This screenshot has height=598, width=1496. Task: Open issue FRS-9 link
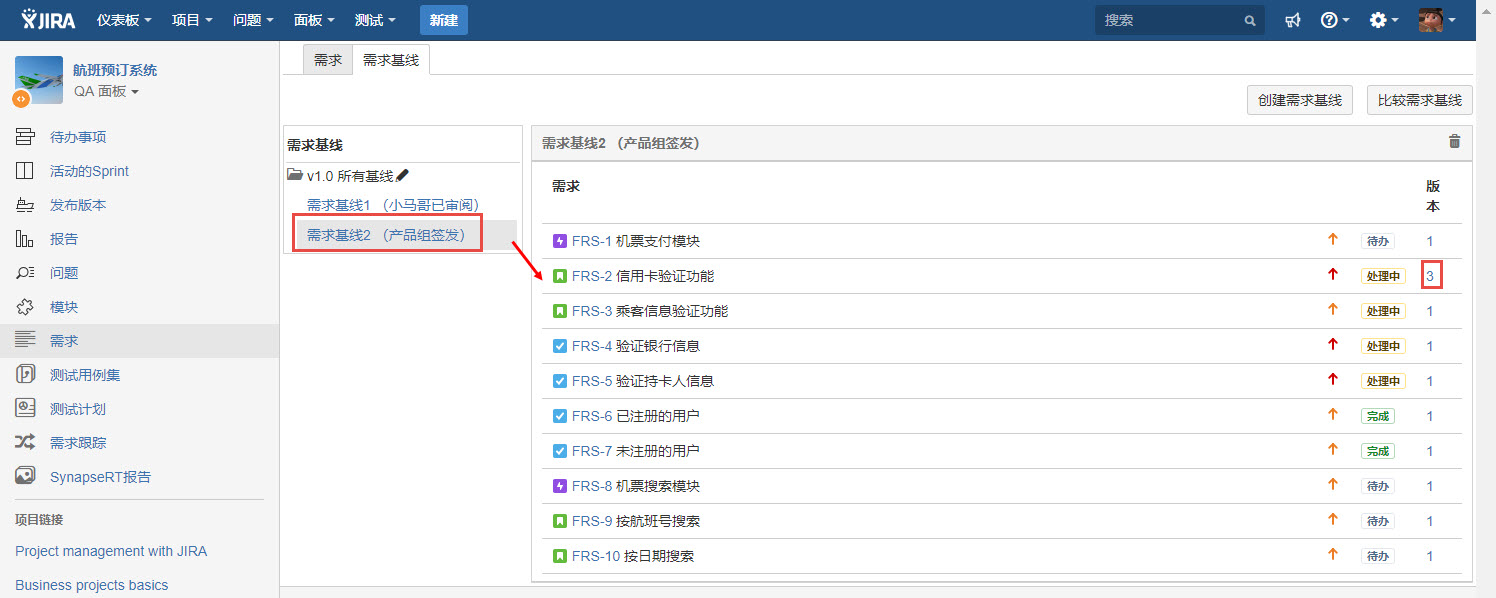[x=592, y=521]
